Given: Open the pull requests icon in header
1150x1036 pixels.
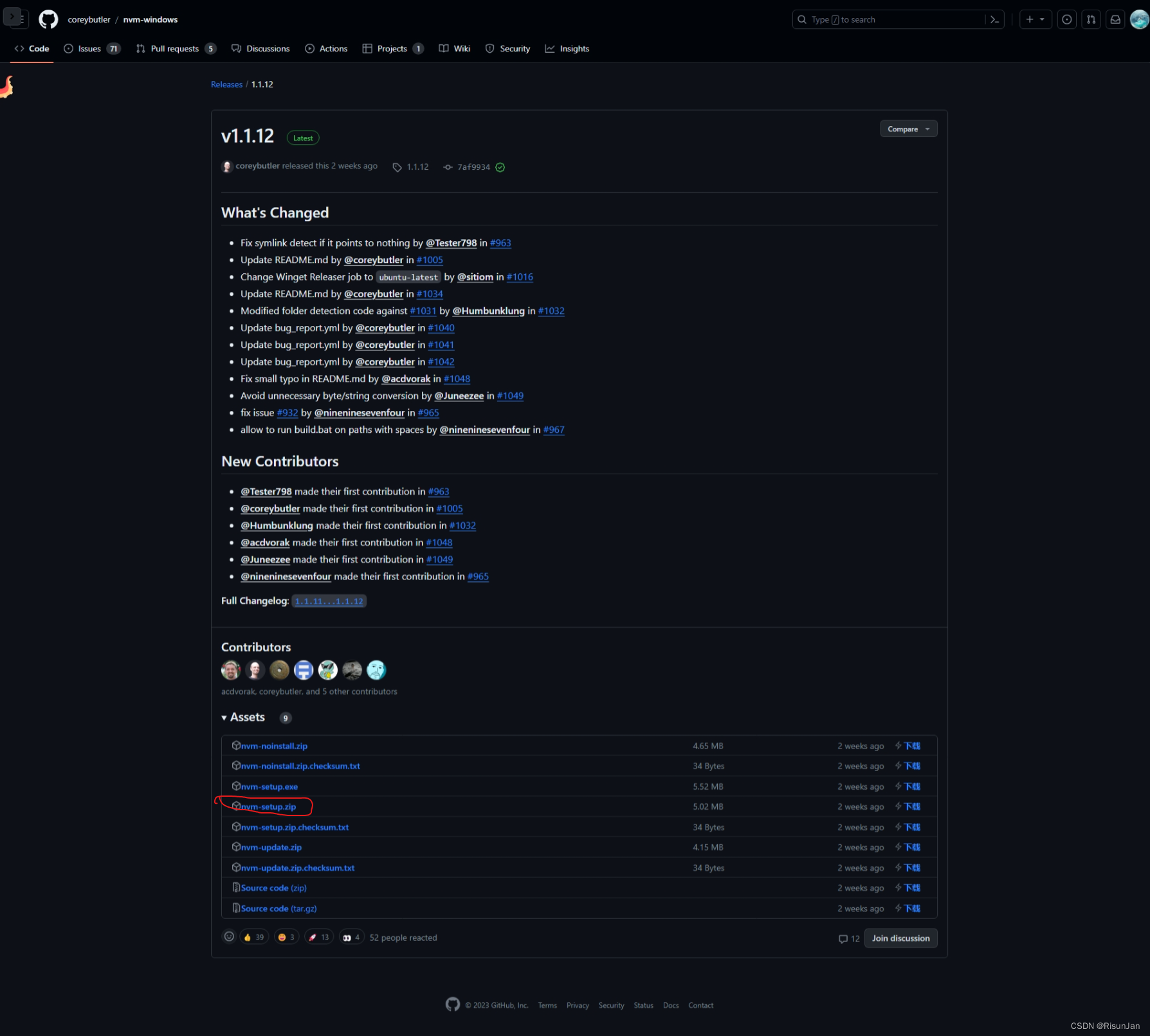Looking at the screenshot, I should click(x=1091, y=20).
